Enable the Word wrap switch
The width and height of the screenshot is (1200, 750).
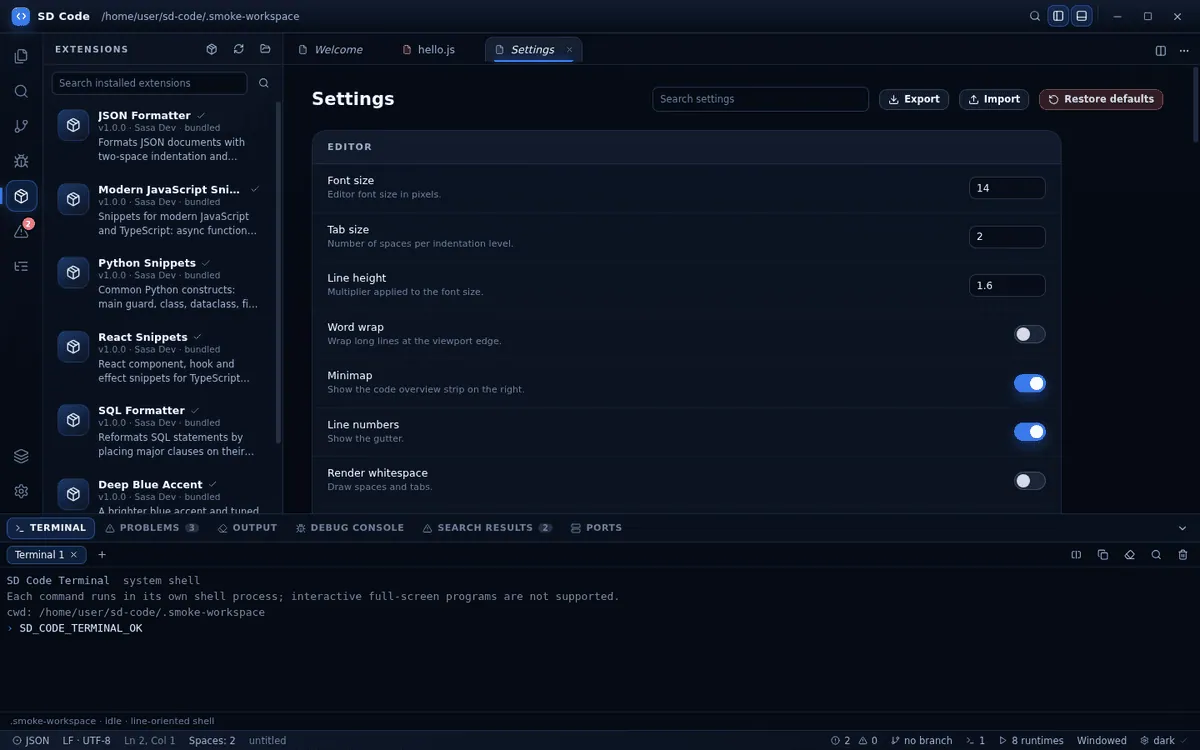[1029, 334]
